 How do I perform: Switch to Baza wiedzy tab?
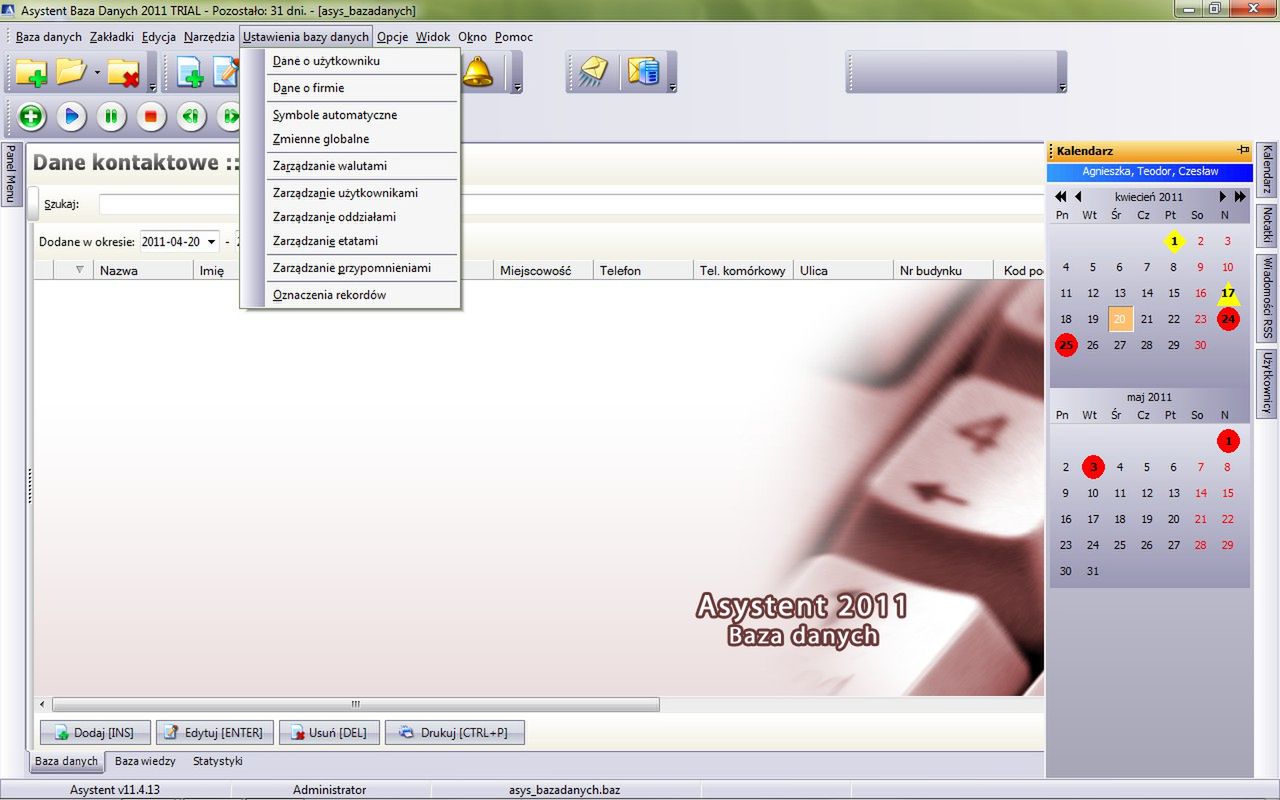pyautogui.click(x=145, y=761)
